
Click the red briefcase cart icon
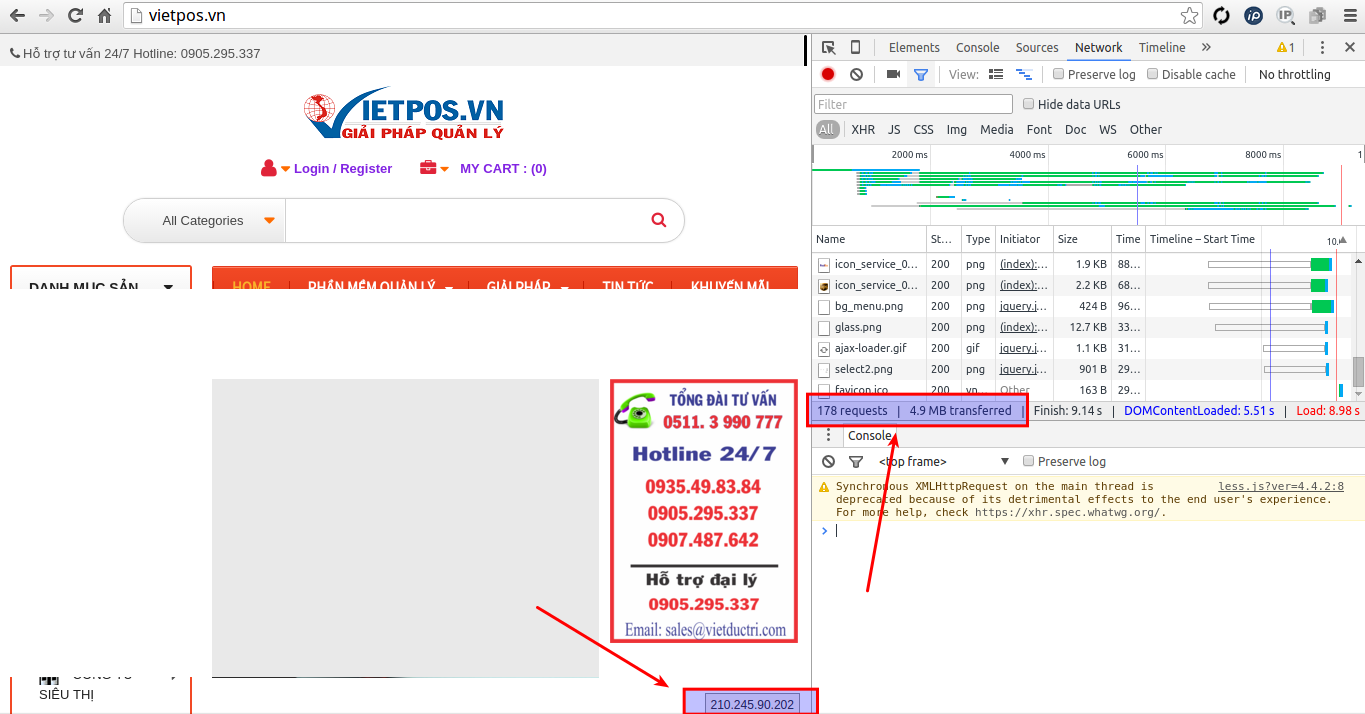[x=428, y=168]
